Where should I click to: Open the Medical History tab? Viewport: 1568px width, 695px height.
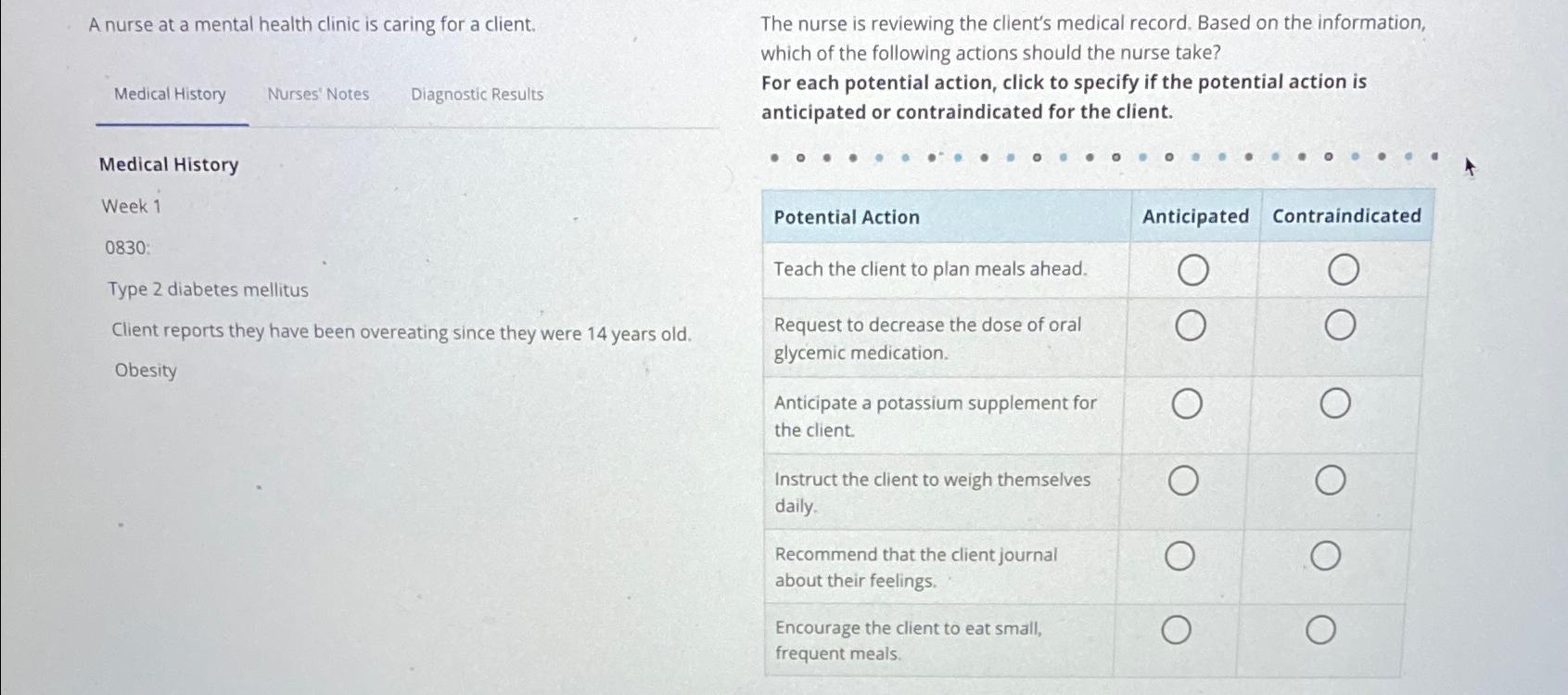(x=170, y=94)
